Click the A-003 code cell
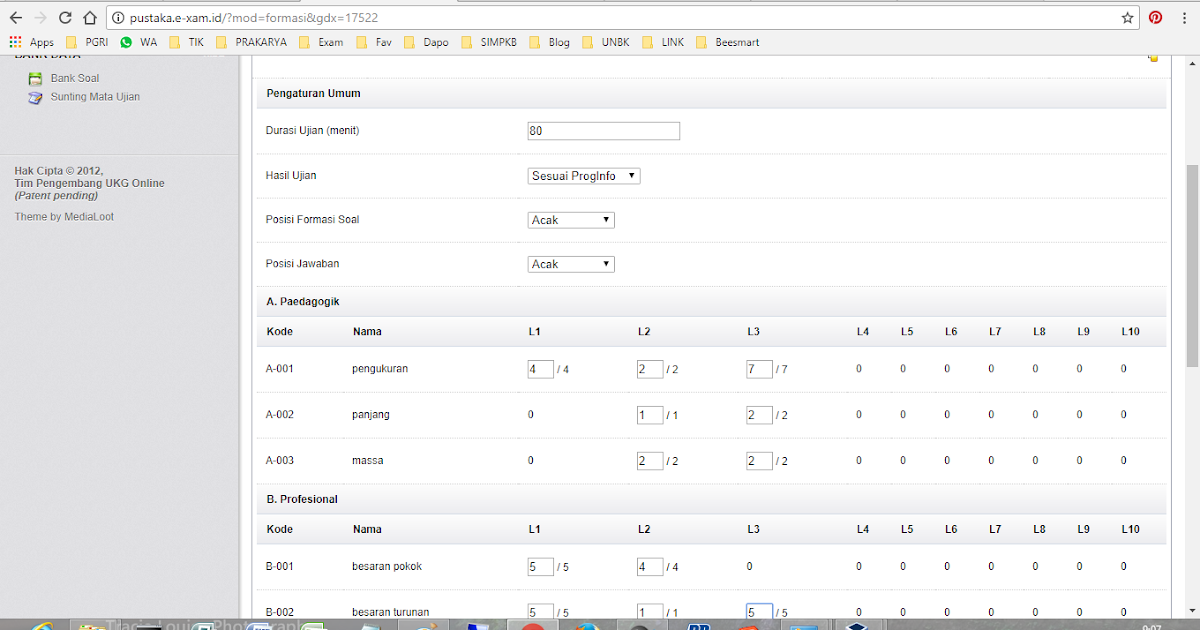 280,461
